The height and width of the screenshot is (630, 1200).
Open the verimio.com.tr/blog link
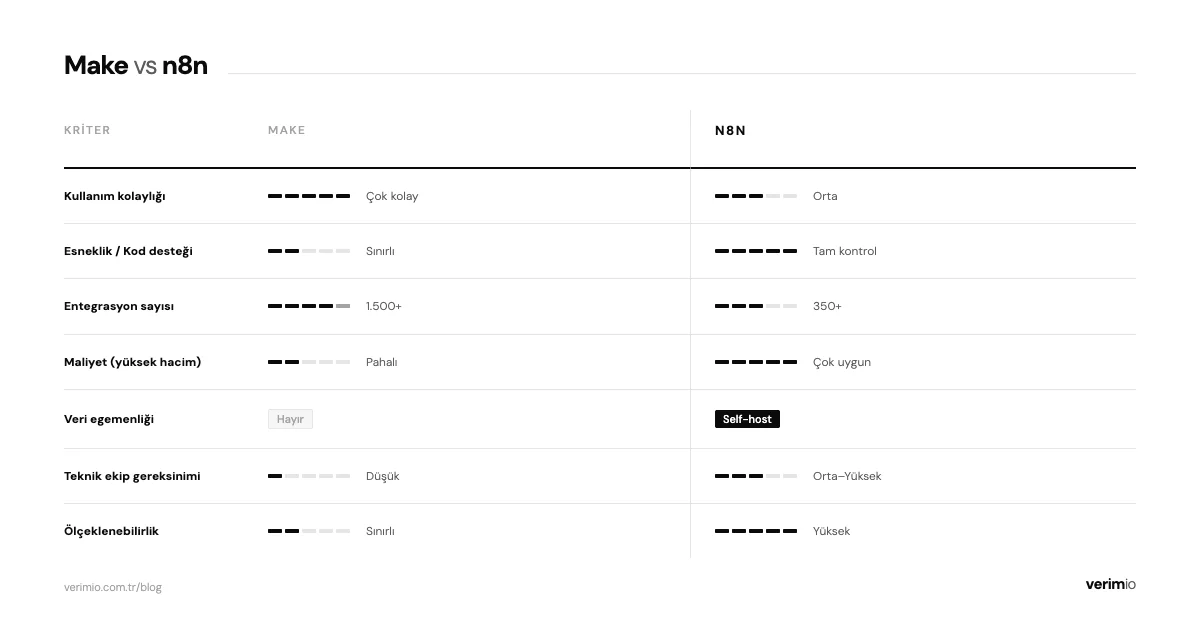[x=113, y=587]
